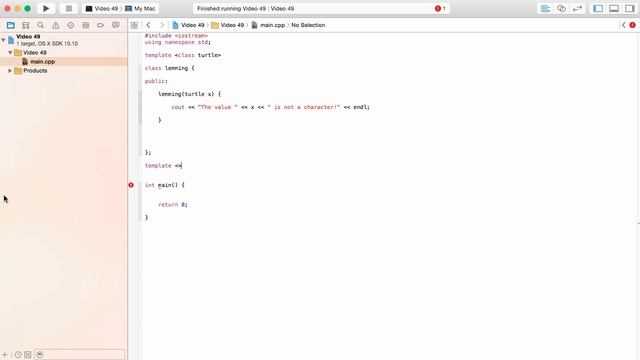Select main.cpp in the project navigator
Screen dimensions: 640x360
(64, 62)
